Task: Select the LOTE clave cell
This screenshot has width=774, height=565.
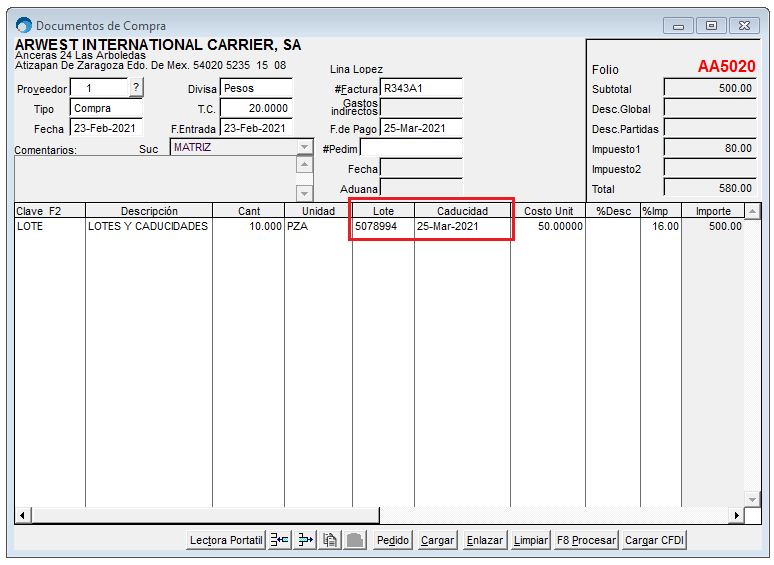Action: (x=50, y=226)
